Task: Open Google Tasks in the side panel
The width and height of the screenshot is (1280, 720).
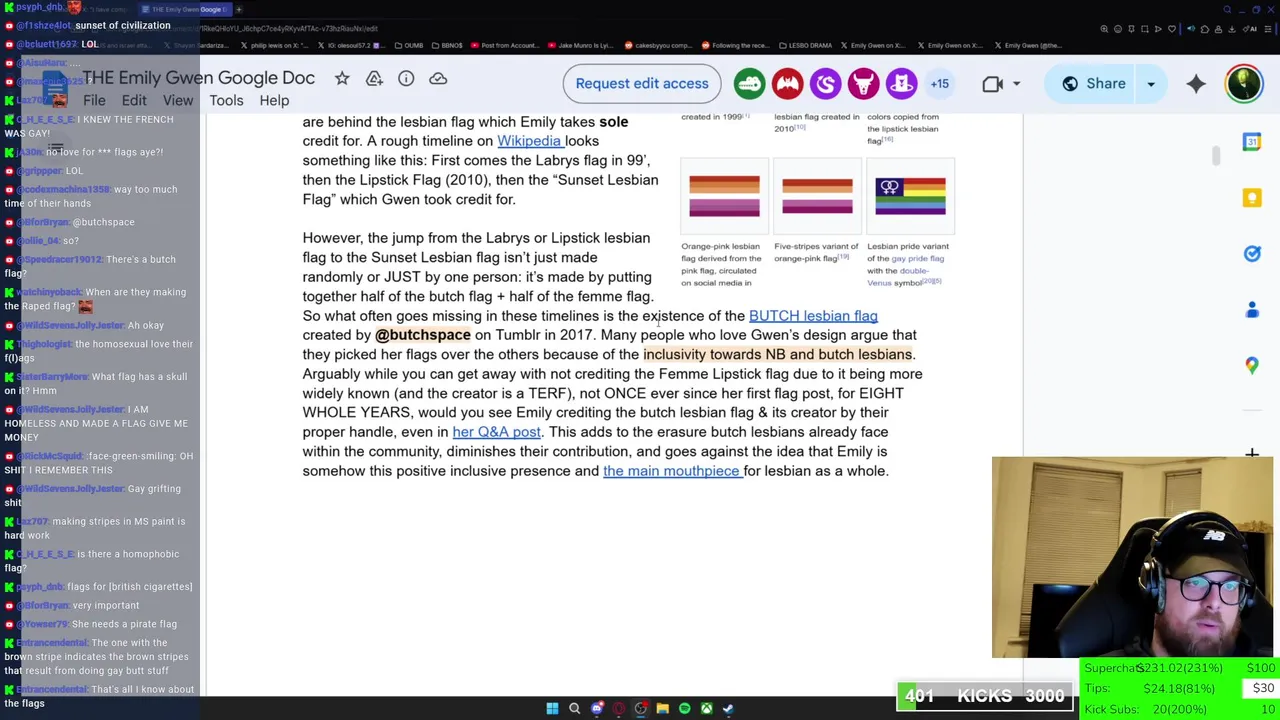Action: coord(1252,254)
